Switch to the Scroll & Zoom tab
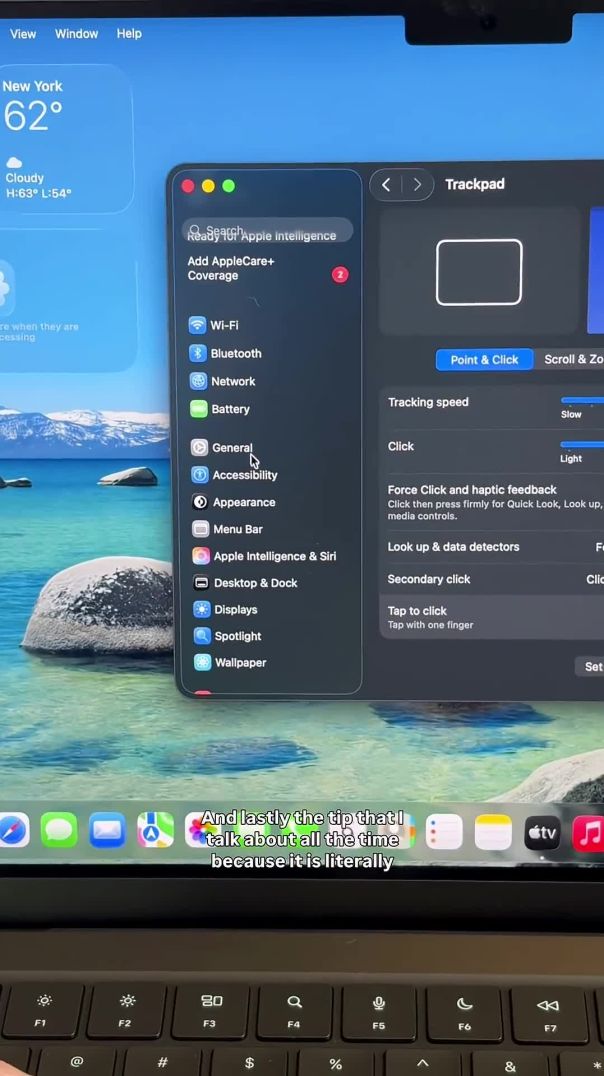The width and height of the screenshot is (604, 1076). 574,359
